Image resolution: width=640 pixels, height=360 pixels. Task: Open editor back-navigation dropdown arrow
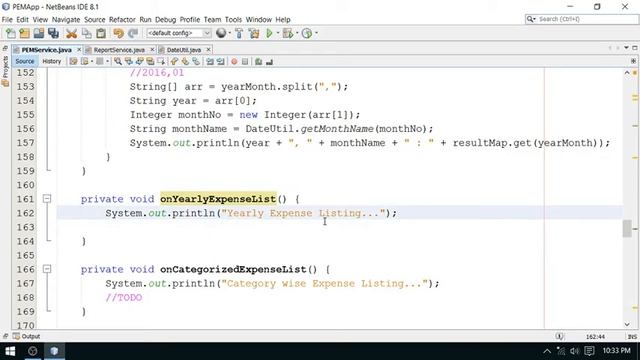point(92,62)
